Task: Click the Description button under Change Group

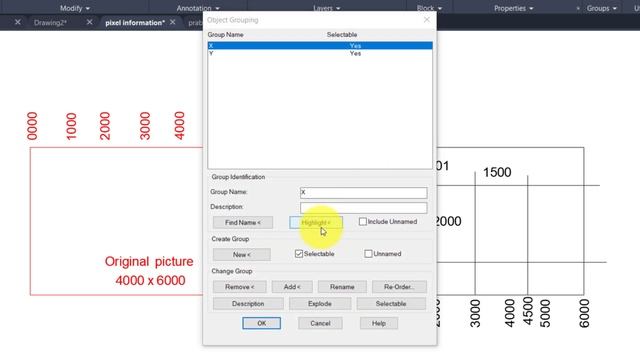Action: point(248,304)
